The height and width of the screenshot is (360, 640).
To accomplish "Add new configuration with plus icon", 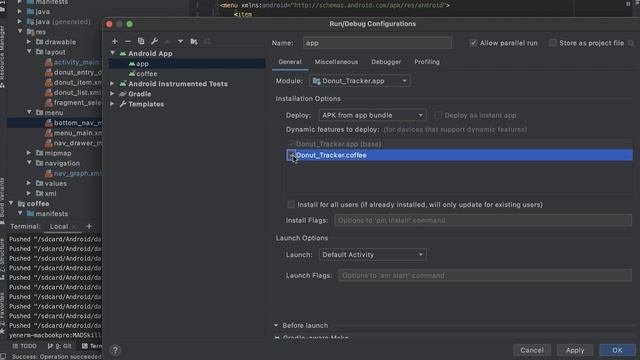I will coord(115,41).
